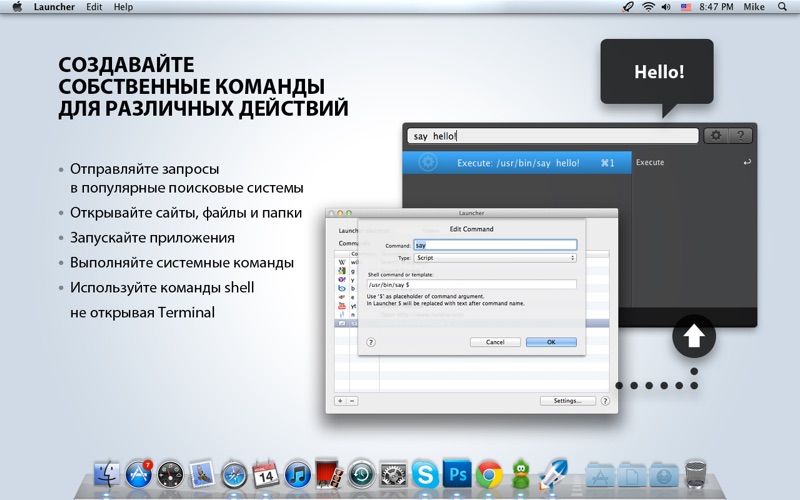This screenshot has width=800, height=500.
Task: Select the eBay command row icon
Action: (342, 297)
